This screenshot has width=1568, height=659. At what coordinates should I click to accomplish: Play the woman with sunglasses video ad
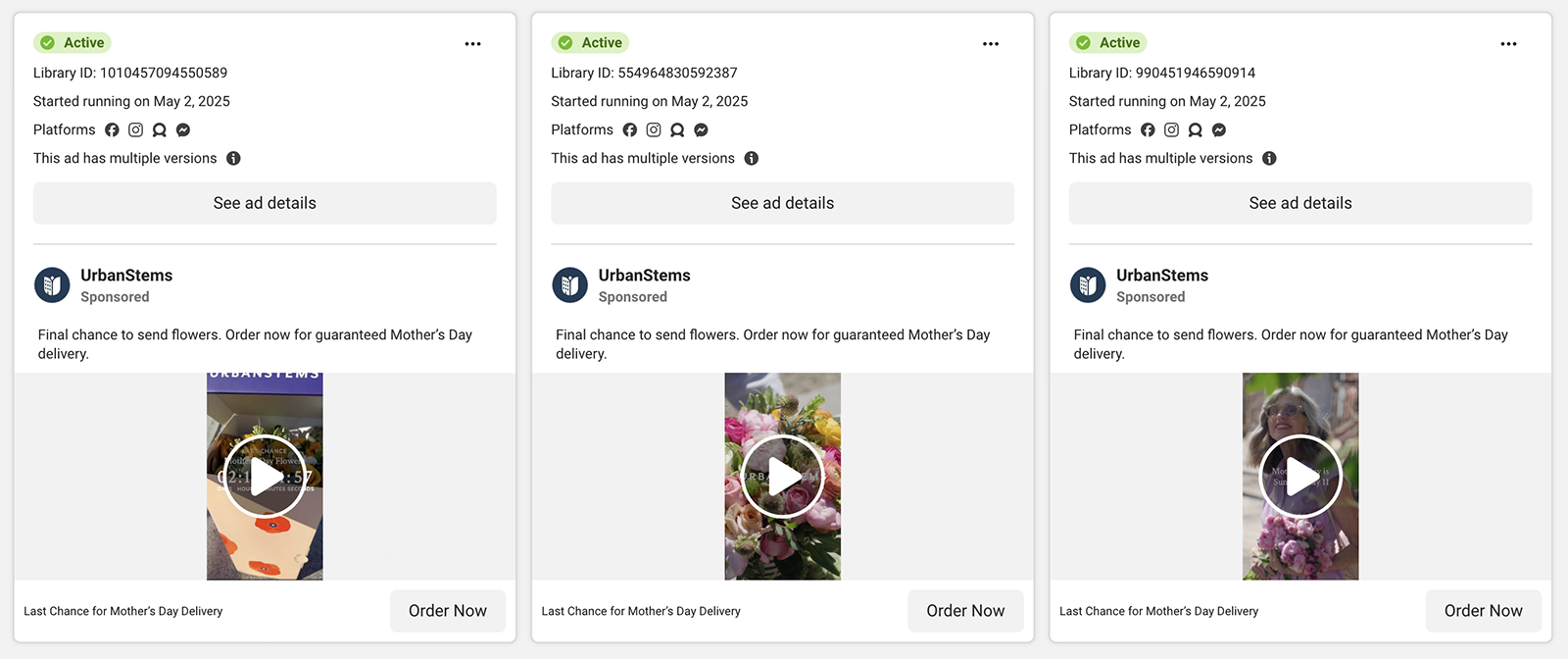pos(1300,477)
